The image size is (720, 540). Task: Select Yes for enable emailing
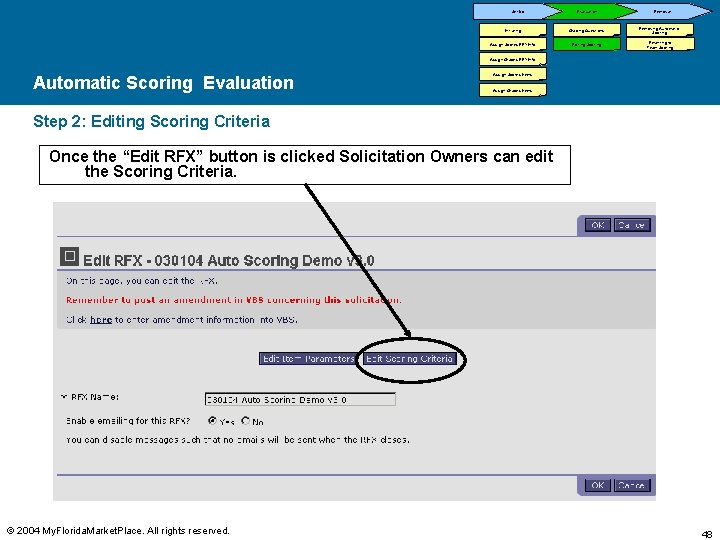tap(212, 420)
